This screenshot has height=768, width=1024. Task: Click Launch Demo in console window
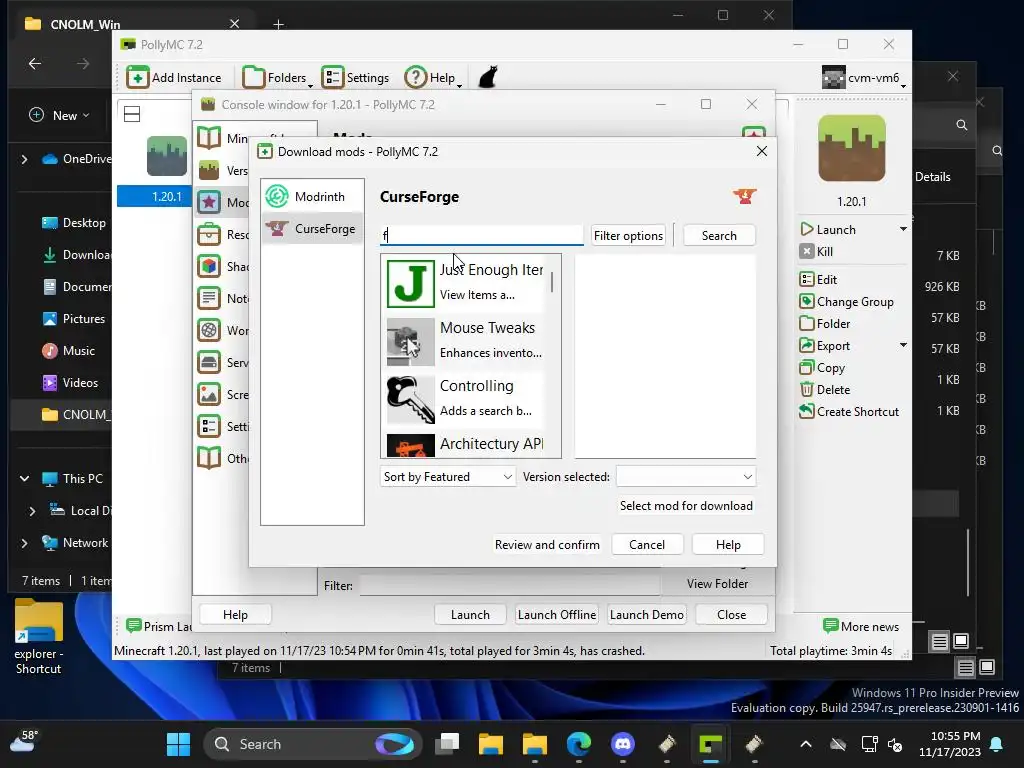click(x=647, y=615)
